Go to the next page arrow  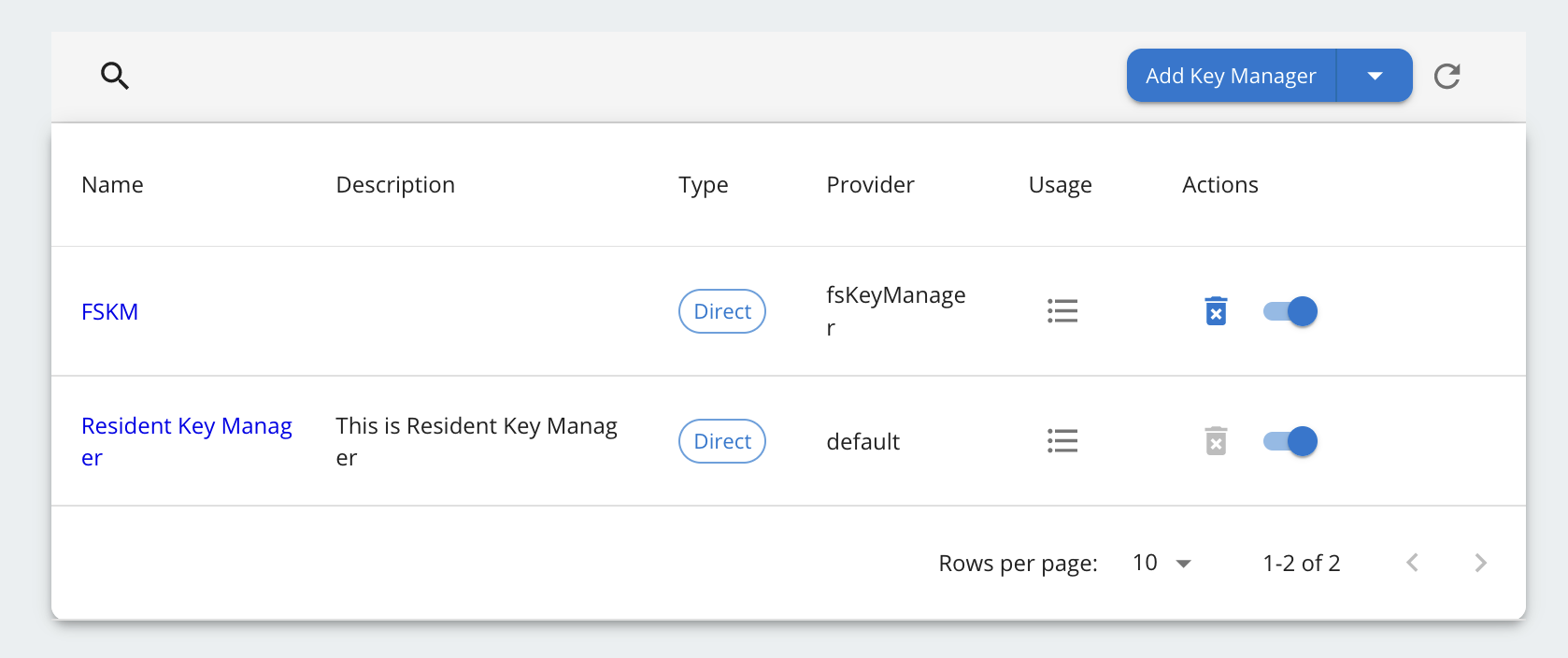click(1480, 563)
